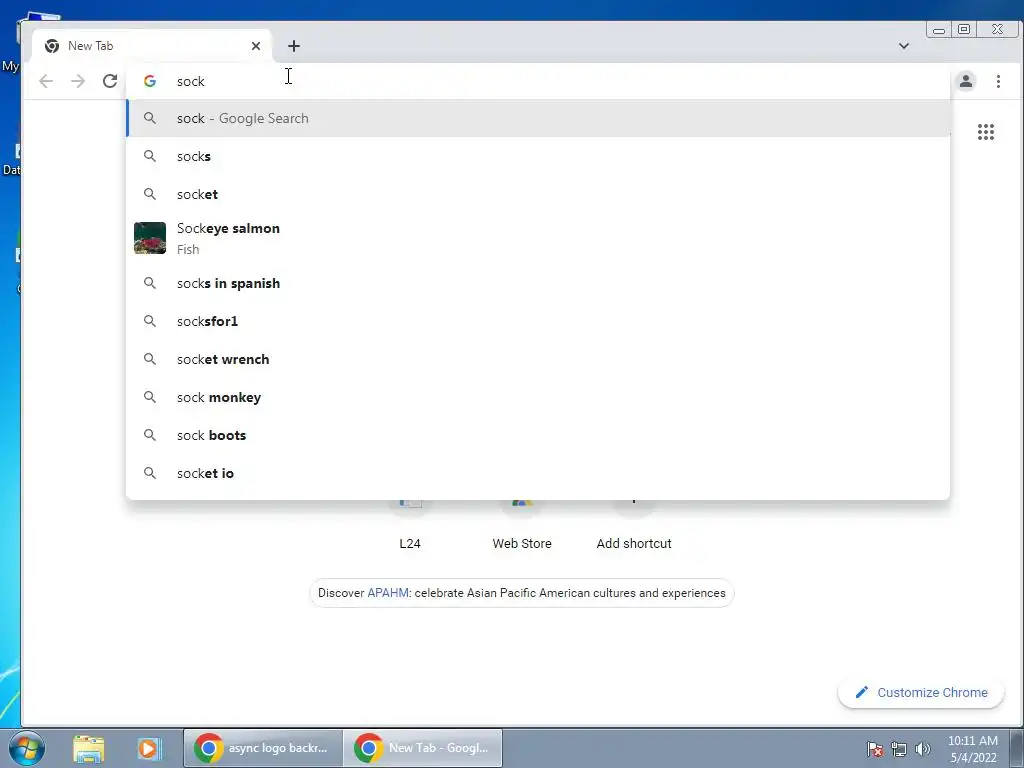Open the File Explorer taskbar icon
Viewport: 1024px width, 768px height.
tap(89, 748)
